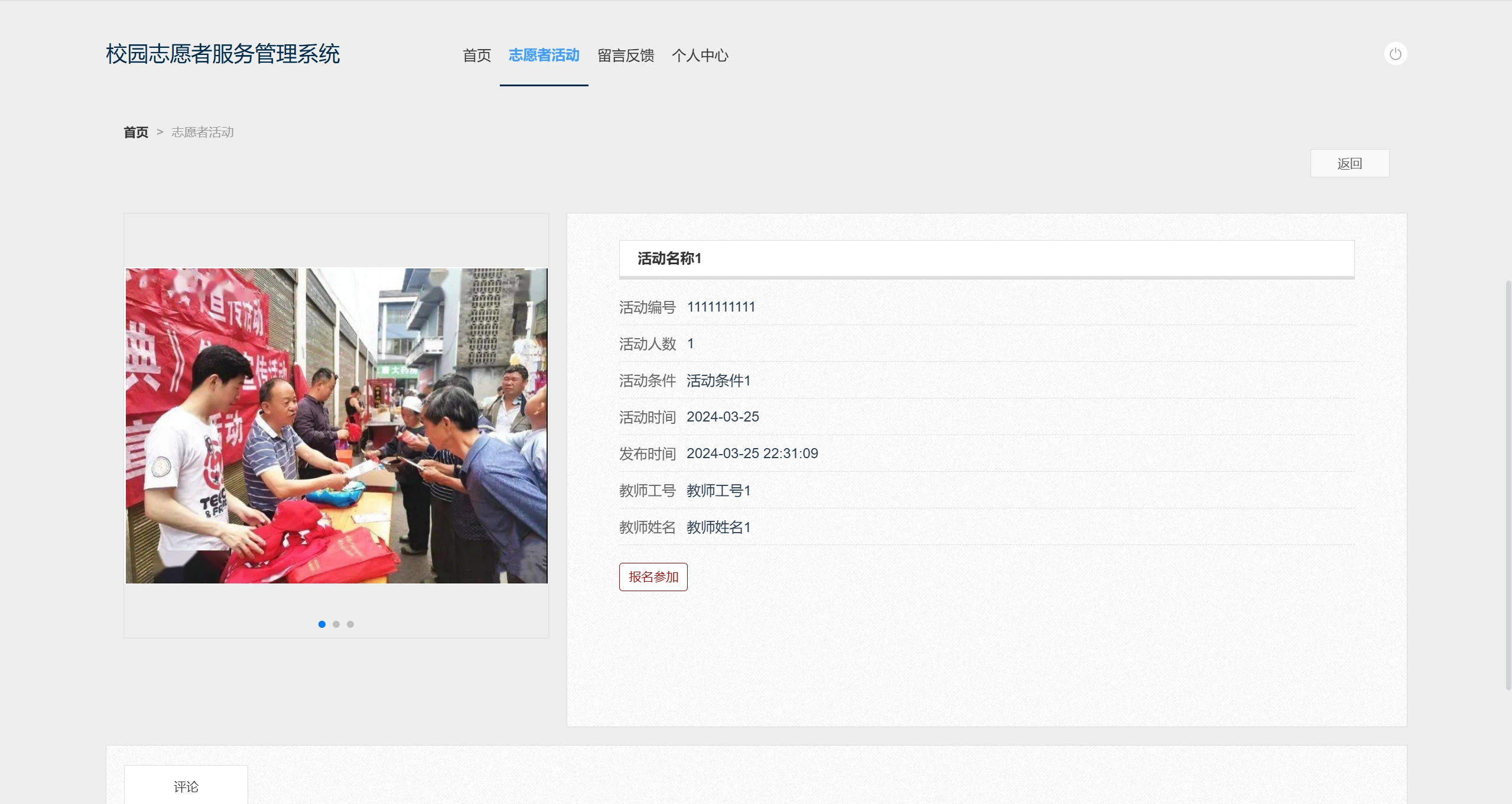Open 个人中心 menu item
Image resolution: width=1512 pixels, height=804 pixels.
[700, 56]
